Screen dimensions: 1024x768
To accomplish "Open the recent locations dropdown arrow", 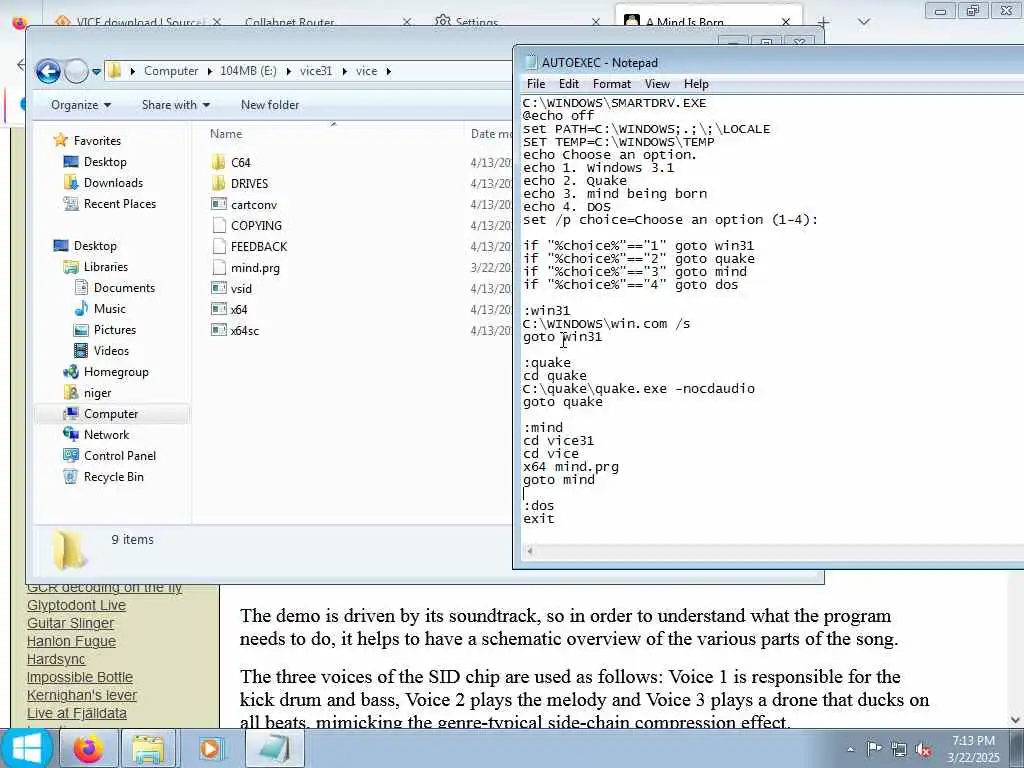I will pos(97,72).
